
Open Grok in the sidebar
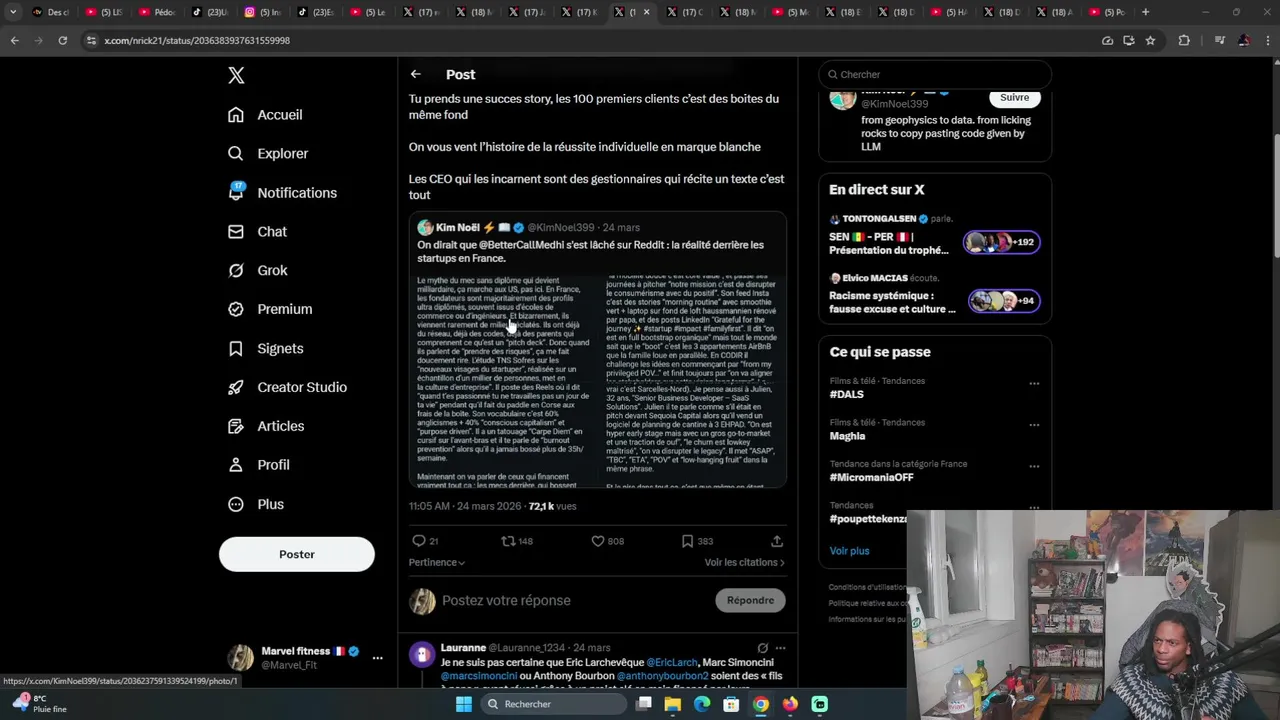pyautogui.click(x=258, y=270)
